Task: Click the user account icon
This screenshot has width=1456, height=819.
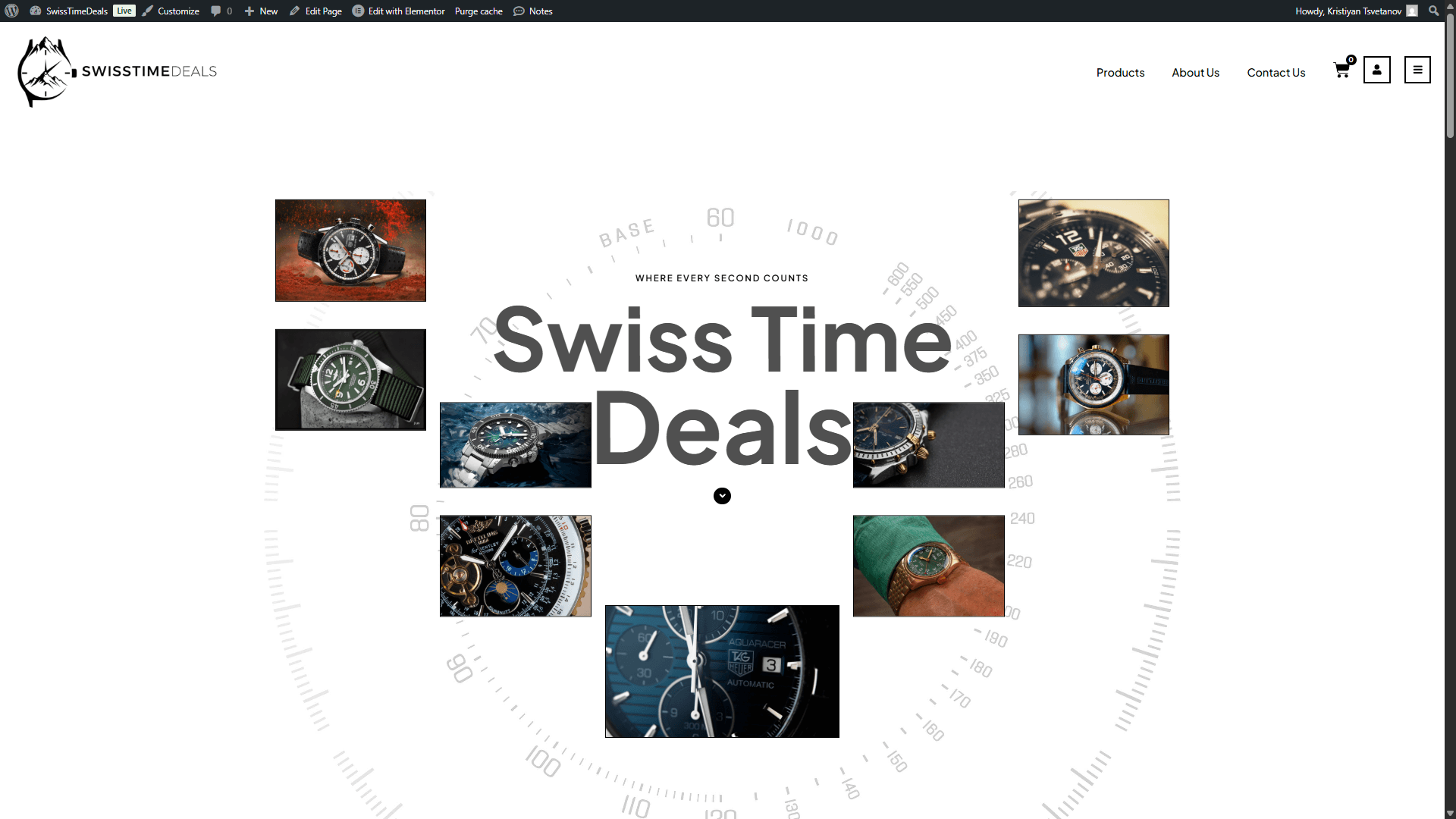Action: pos(1376,70)
